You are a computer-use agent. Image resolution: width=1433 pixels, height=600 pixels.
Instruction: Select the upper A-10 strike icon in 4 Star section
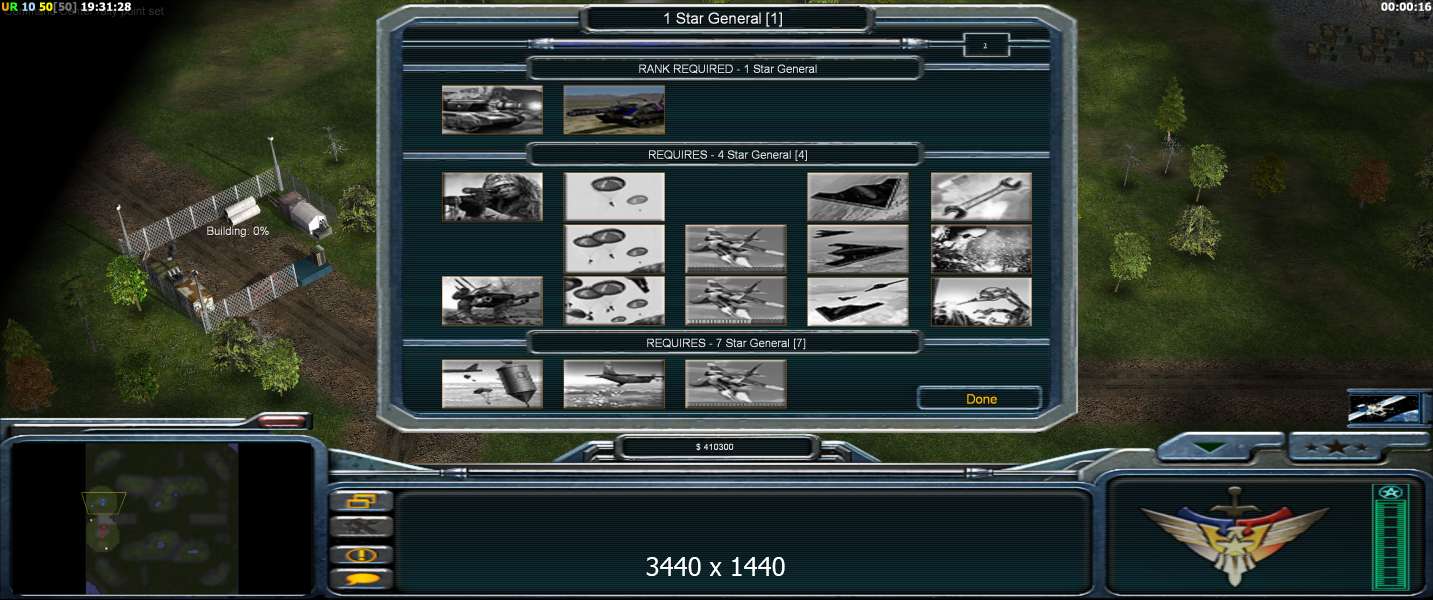pos(736,249)
